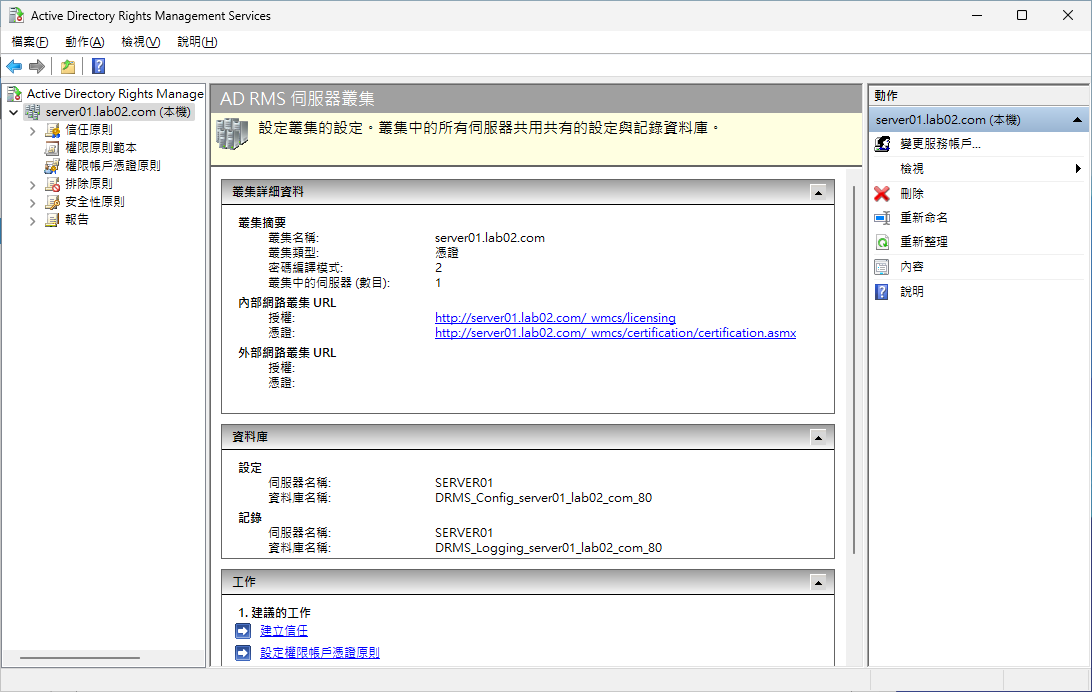The width and height of the screenshot is (1092, 692).
Task: Select 安全性原則 in the tree
Action: coord(95,202)
